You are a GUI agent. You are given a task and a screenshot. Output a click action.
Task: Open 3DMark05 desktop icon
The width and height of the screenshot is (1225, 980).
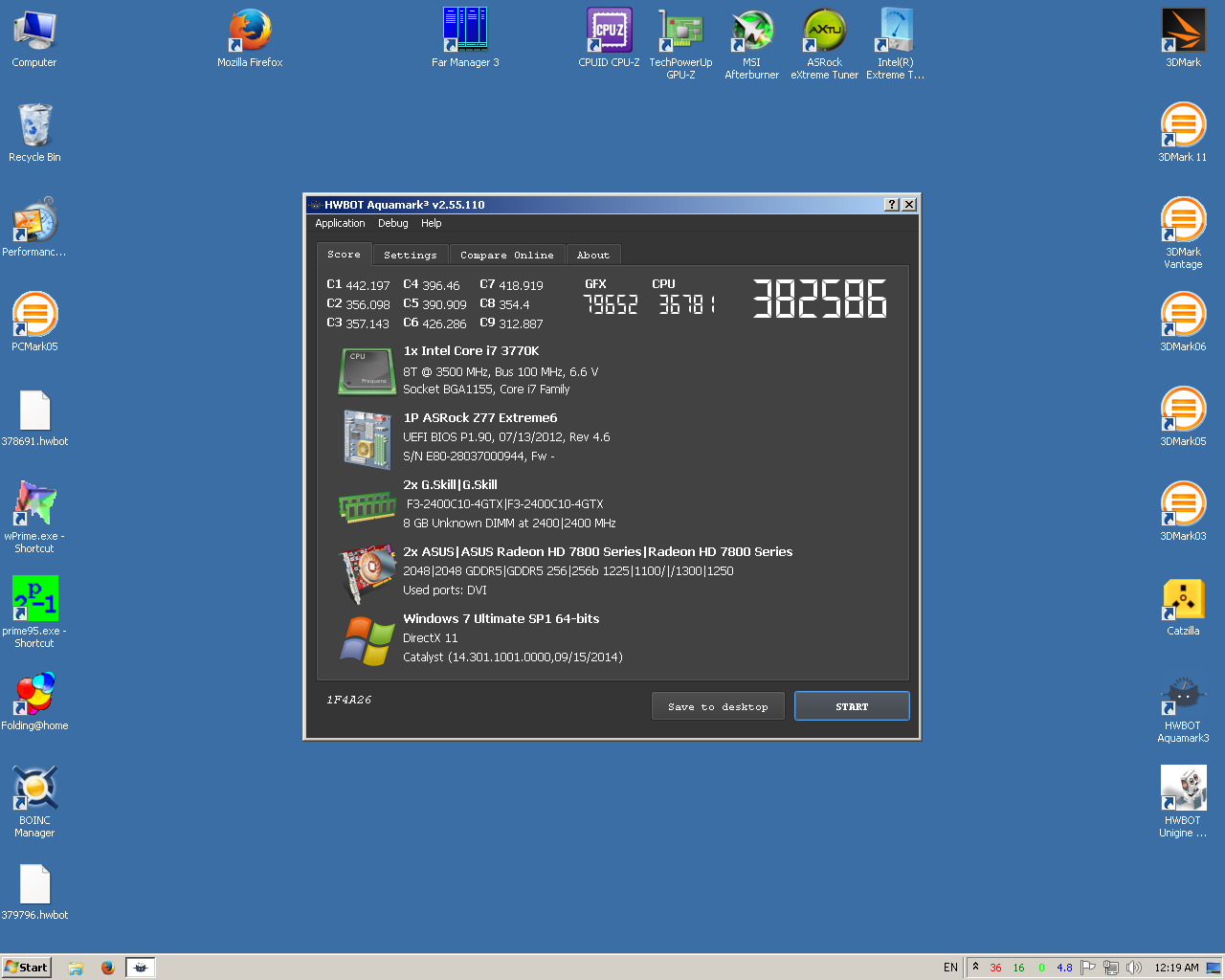click(1183, 416)
